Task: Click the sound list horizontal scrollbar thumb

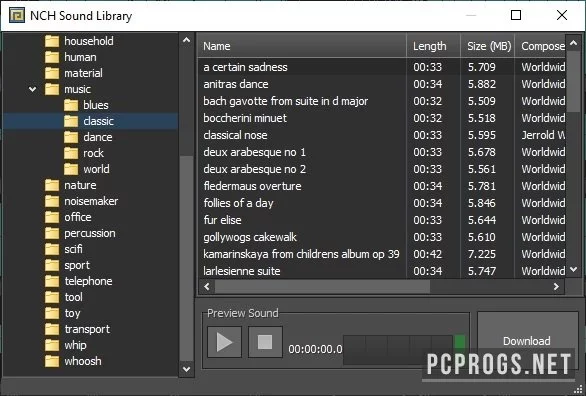Action: coord(322,287)
